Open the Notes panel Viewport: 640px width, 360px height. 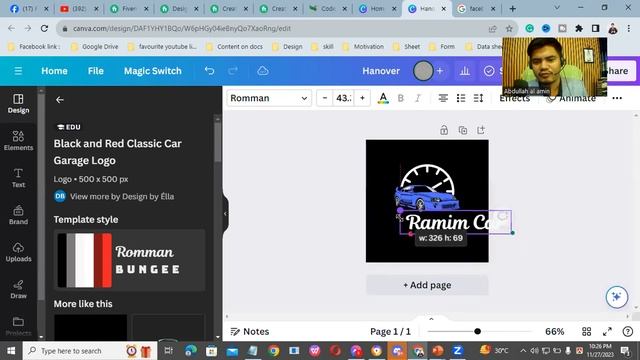(x=250, y=331)
